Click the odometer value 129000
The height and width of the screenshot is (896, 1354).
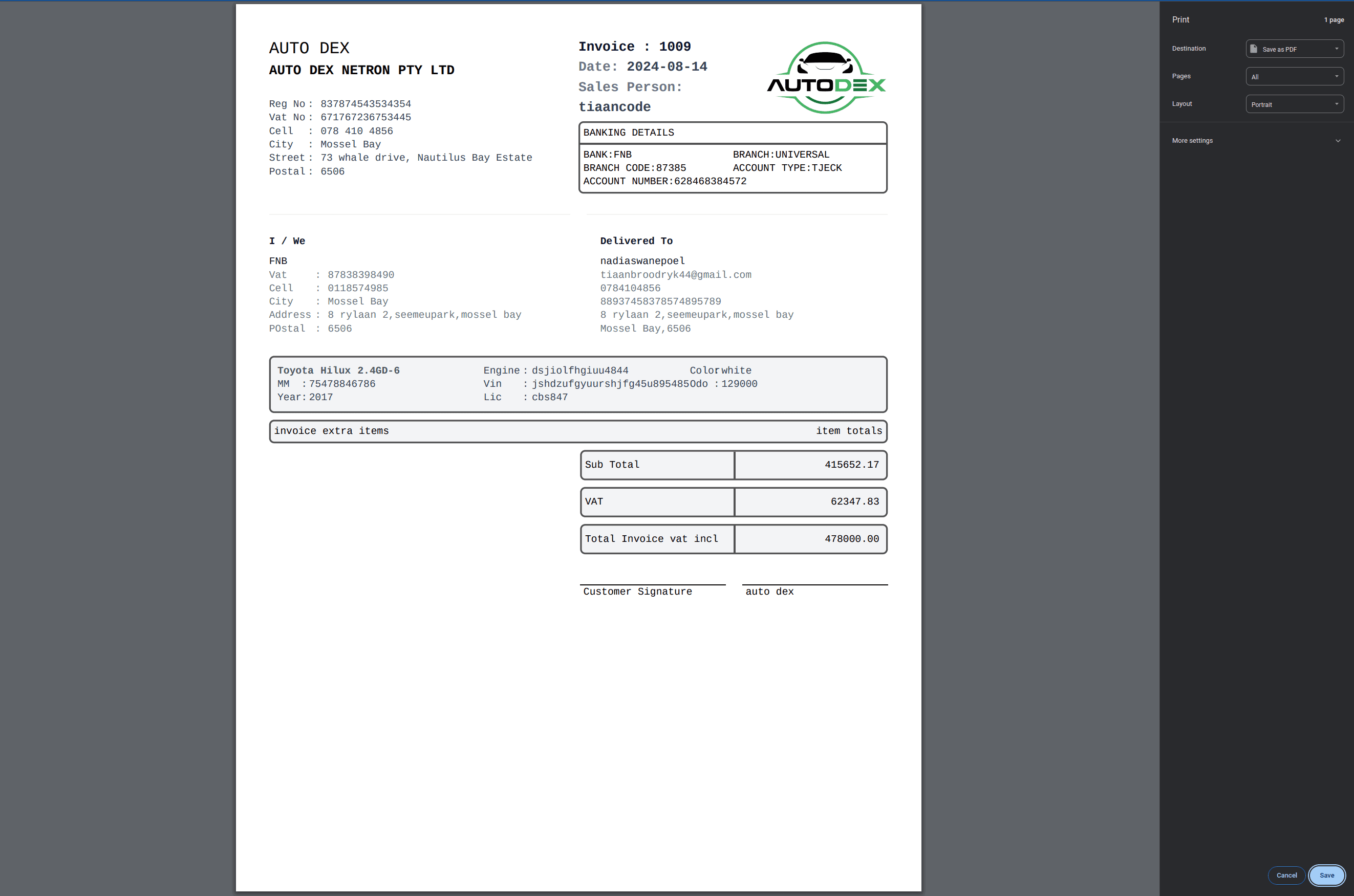739,384
